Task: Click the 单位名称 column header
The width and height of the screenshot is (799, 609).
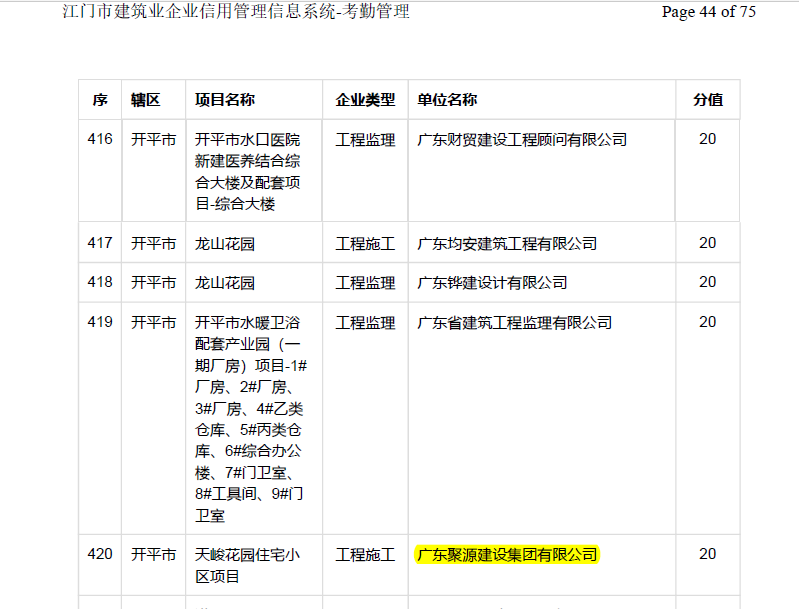Action: [x=447, y=100]
